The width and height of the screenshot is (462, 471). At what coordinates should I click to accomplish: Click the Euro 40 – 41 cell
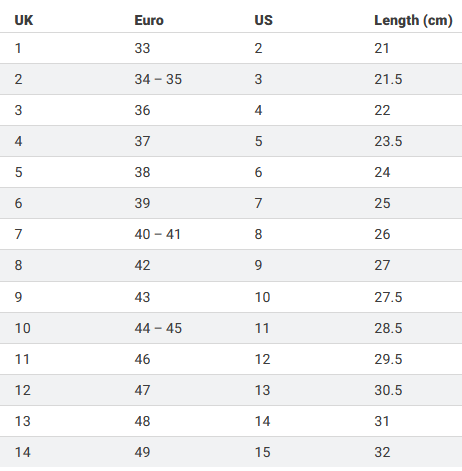point(157,234)
